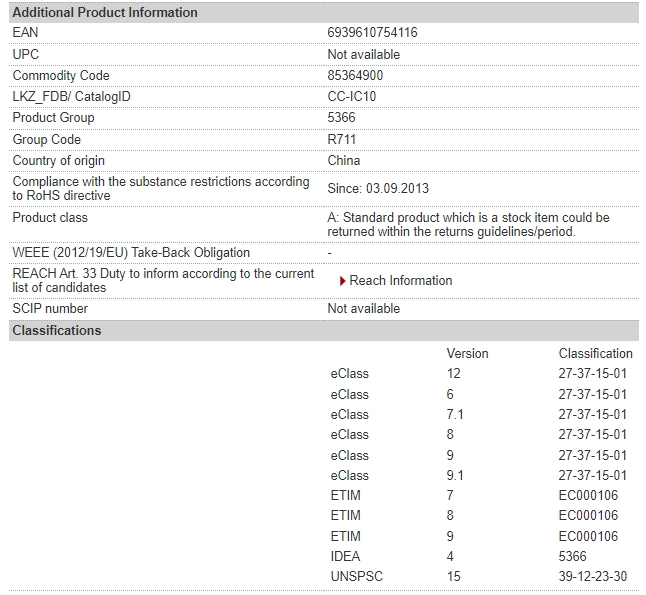Viewport: 646px width, 595px height.
Task: Open the Reach Information link
Action: click(400, 281)
